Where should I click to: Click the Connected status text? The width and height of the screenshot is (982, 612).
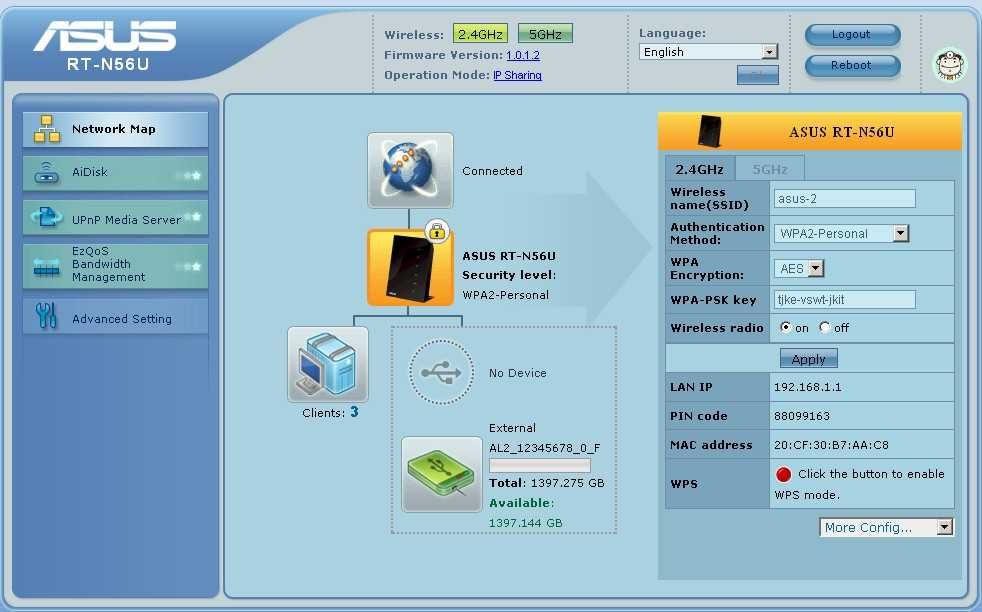tap(492, 170)
